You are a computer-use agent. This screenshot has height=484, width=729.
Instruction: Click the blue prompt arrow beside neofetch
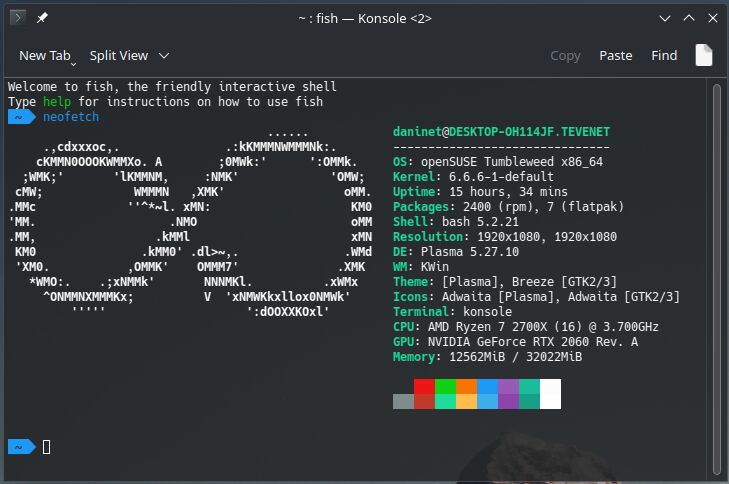[x=21, y=117]
